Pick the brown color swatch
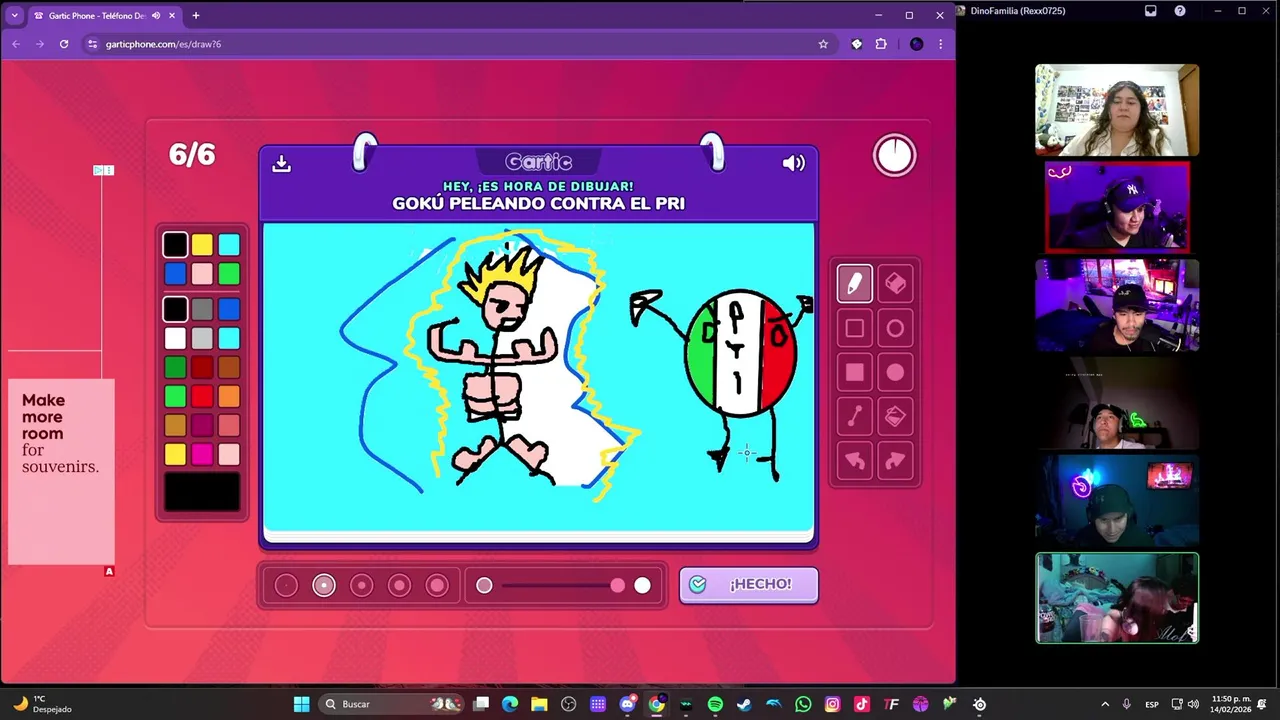The height and width of the screenshot is (720, 1280). point(229,368)
